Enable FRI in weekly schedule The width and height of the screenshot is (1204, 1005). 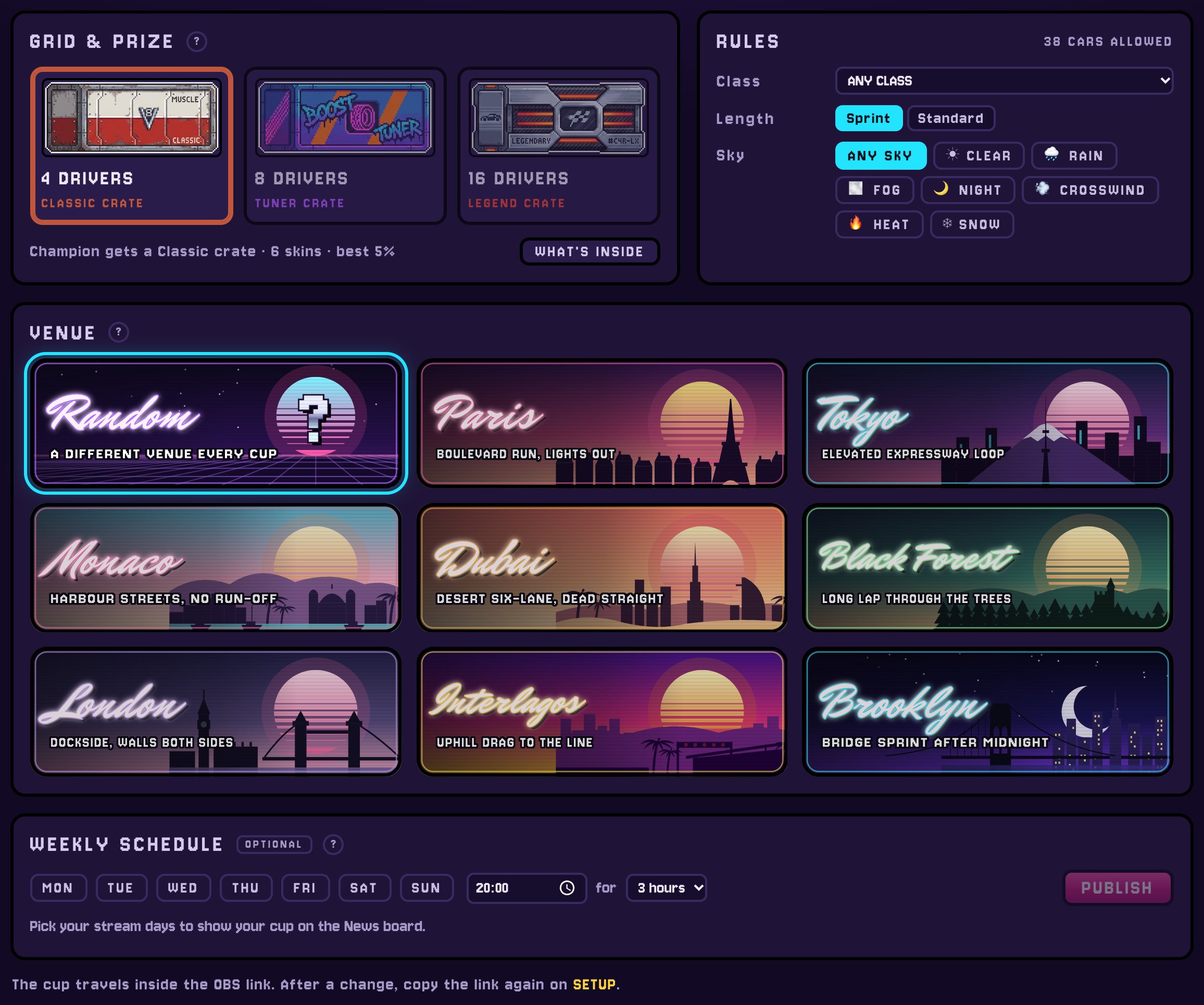(305, 887)
